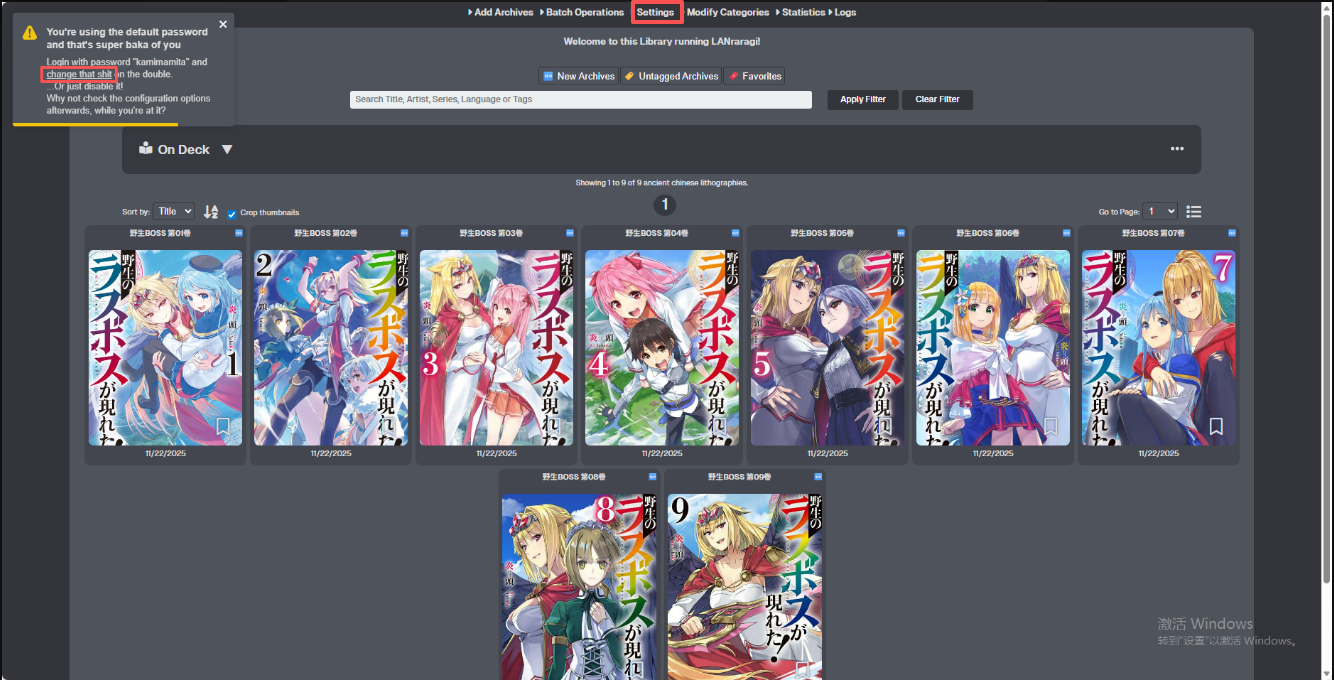Click the NEW badge on 野生BOSS 第08巻

click(652, 477)
